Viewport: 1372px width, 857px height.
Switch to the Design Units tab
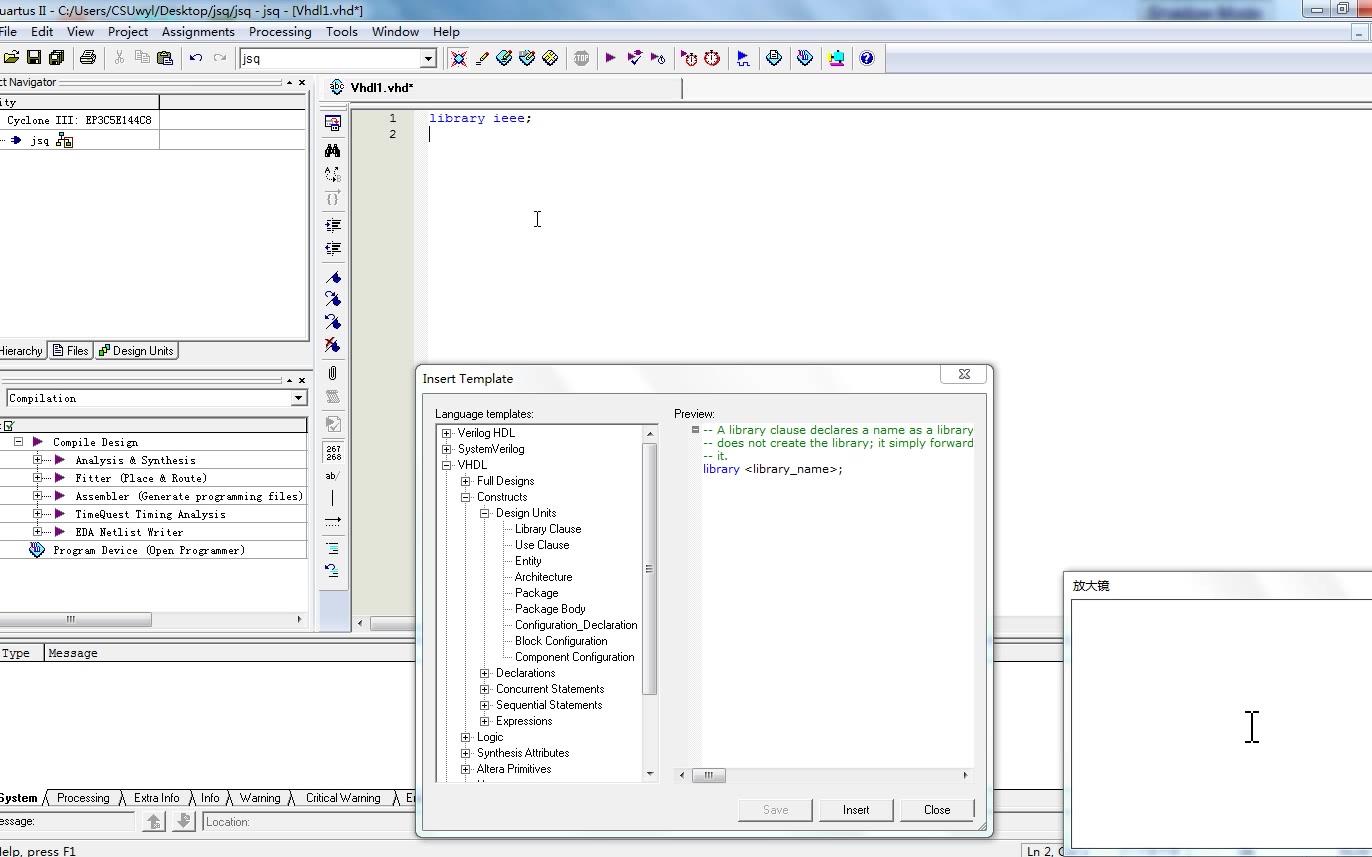tap(137, 351)
